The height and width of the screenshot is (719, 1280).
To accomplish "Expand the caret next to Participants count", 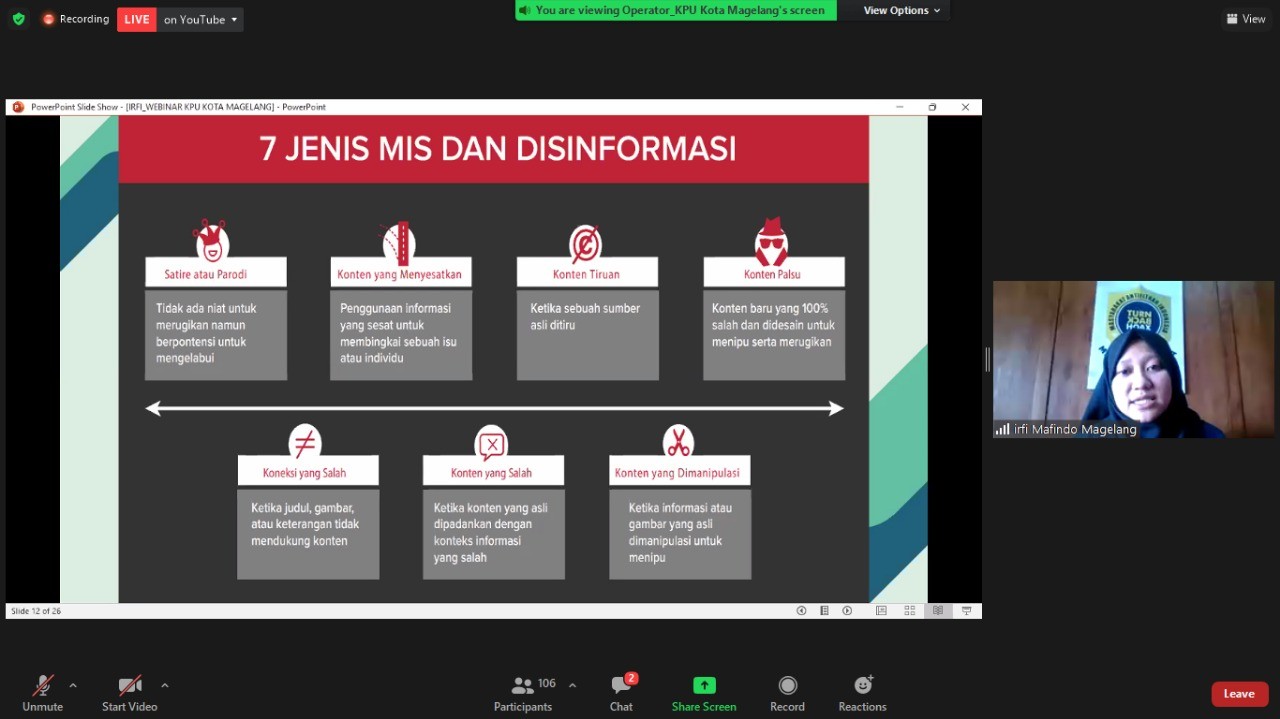I will (572, 686).
